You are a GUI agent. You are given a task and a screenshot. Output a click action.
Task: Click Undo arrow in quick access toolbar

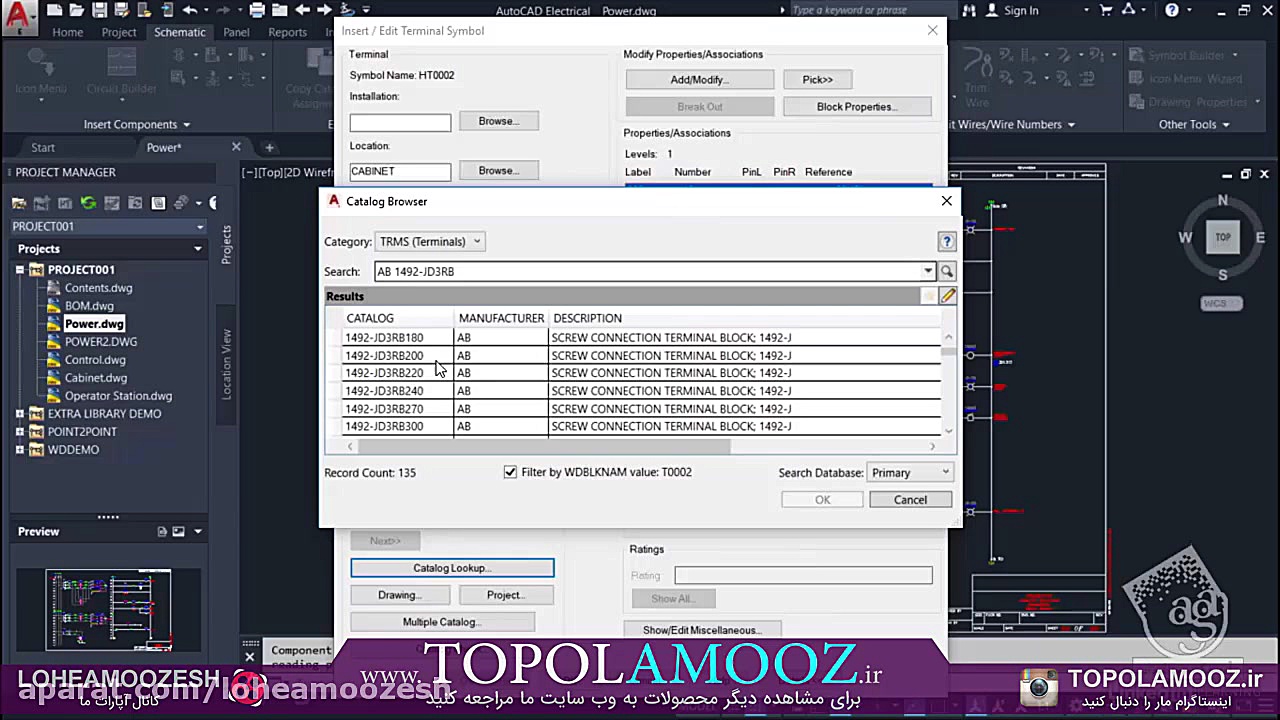click(190, 10)
